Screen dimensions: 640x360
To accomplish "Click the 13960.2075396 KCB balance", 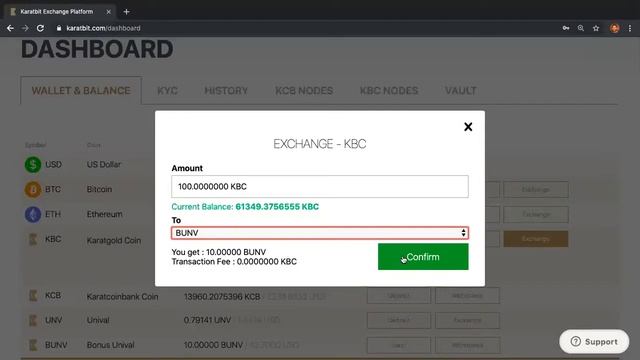I will (222, 297).
